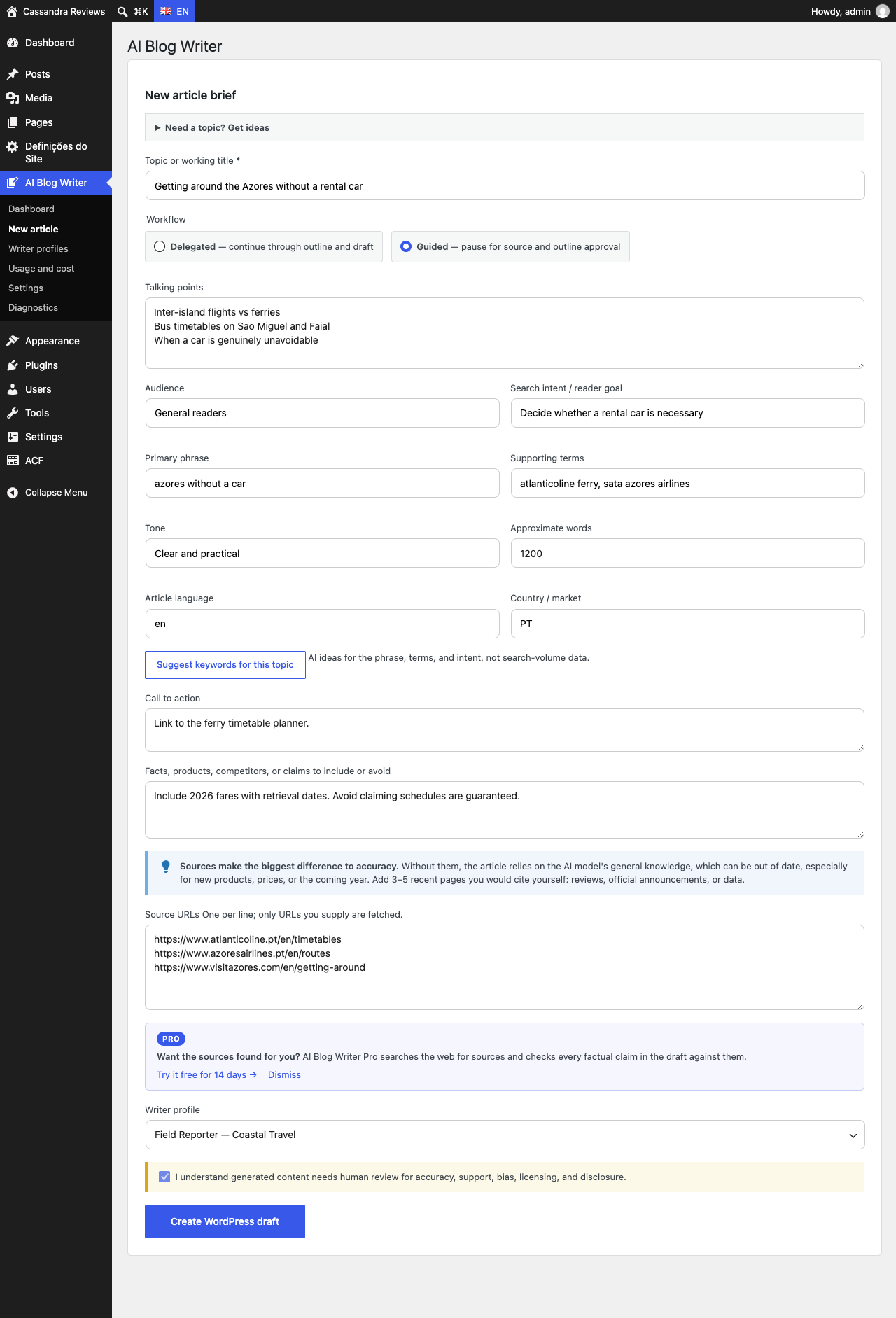Click the ACF grid icon

click(13, 461)
